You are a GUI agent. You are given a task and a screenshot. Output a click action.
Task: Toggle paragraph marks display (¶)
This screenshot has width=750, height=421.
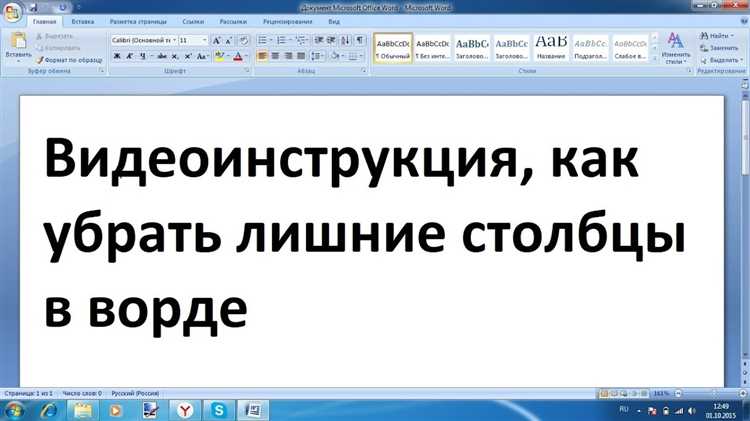point(360,40)
